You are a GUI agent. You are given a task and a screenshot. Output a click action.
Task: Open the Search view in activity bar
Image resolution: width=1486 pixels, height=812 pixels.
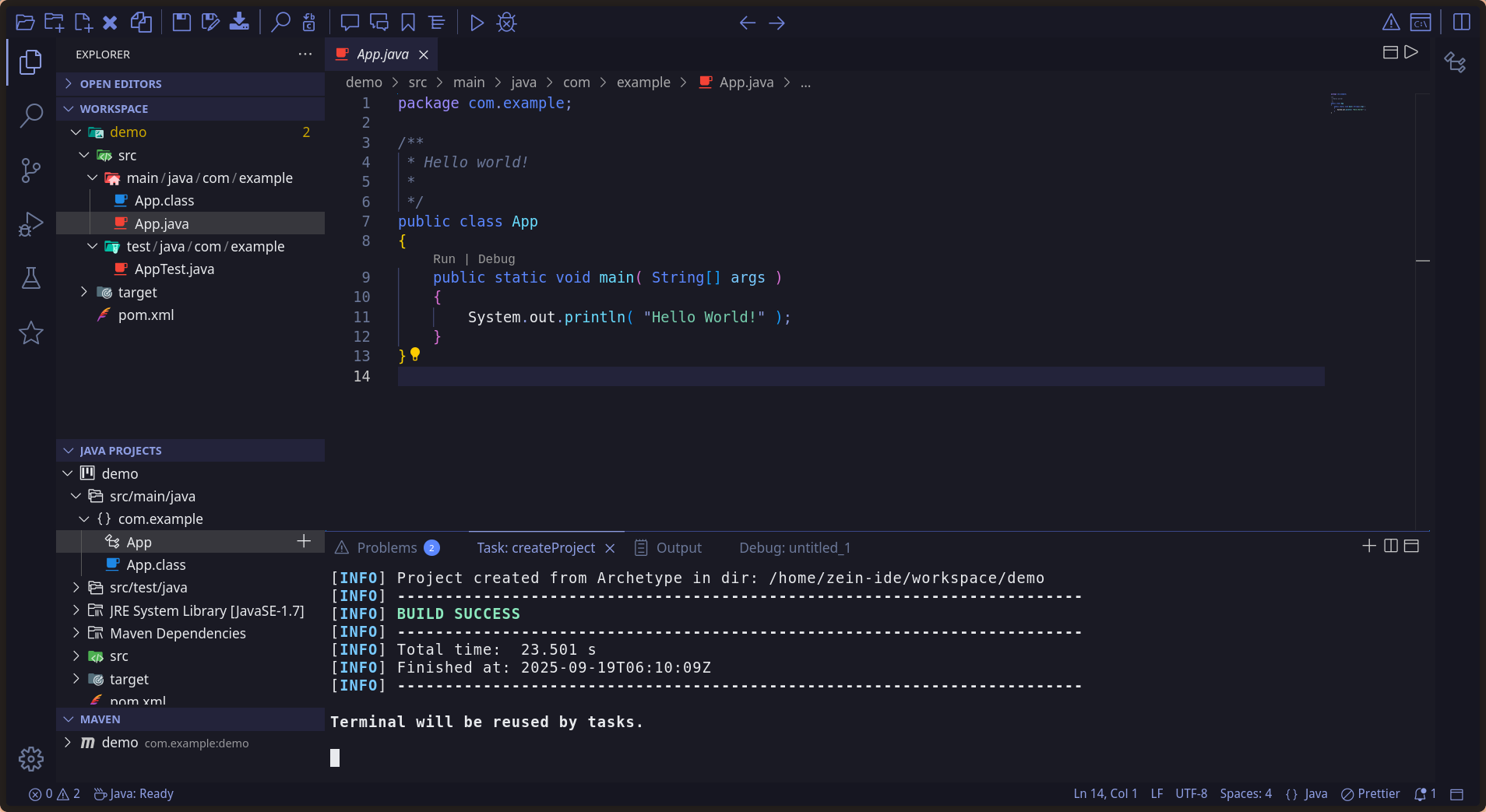(31, 116)
